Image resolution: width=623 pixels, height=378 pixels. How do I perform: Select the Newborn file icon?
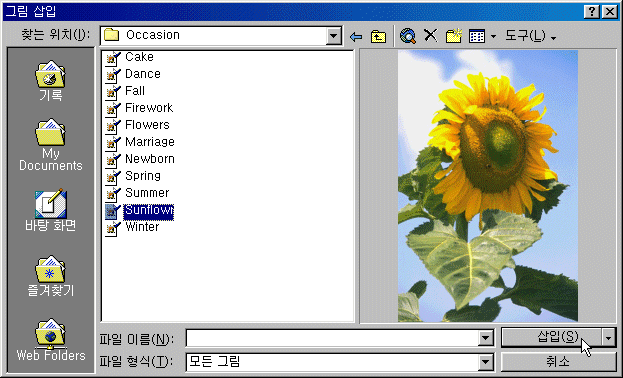pos(112,160)
